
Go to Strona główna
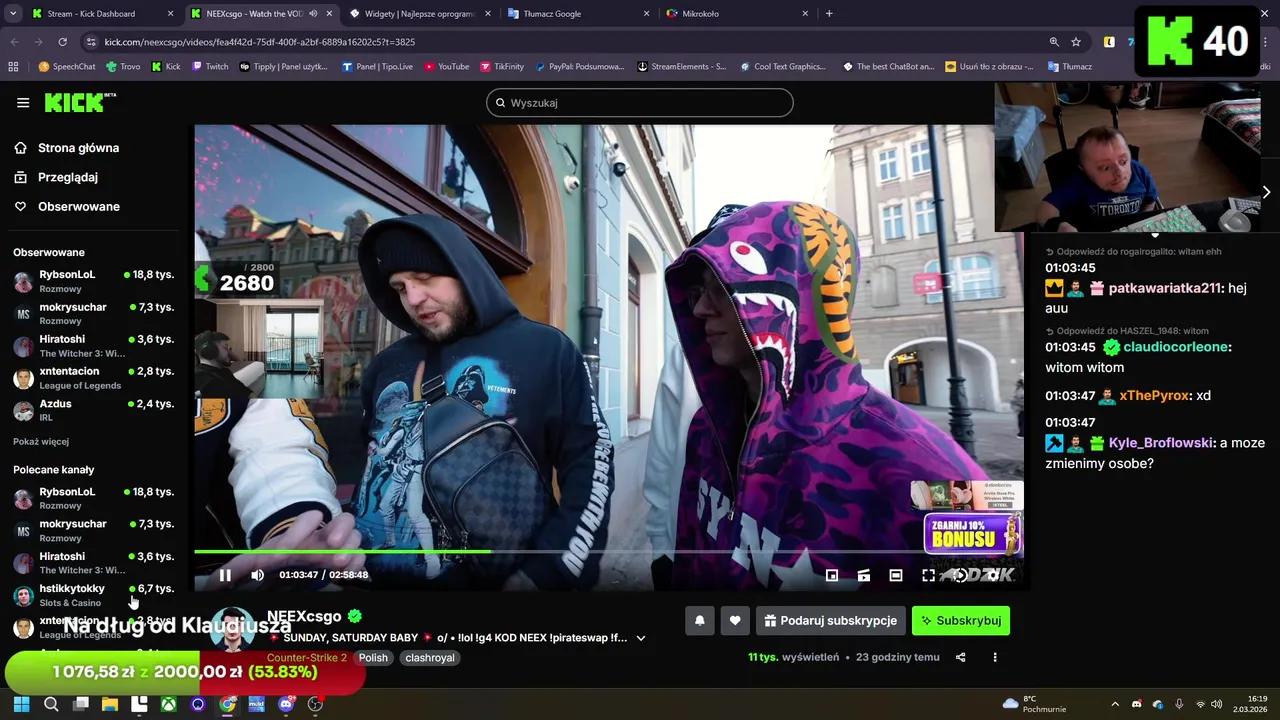pos(67,148)
